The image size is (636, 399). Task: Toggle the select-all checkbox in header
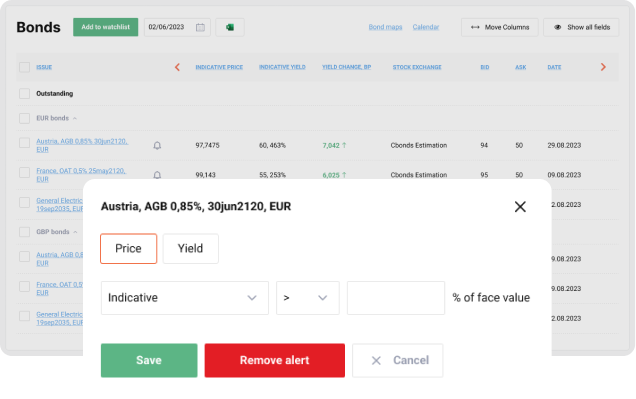click(x=24, y=67)
